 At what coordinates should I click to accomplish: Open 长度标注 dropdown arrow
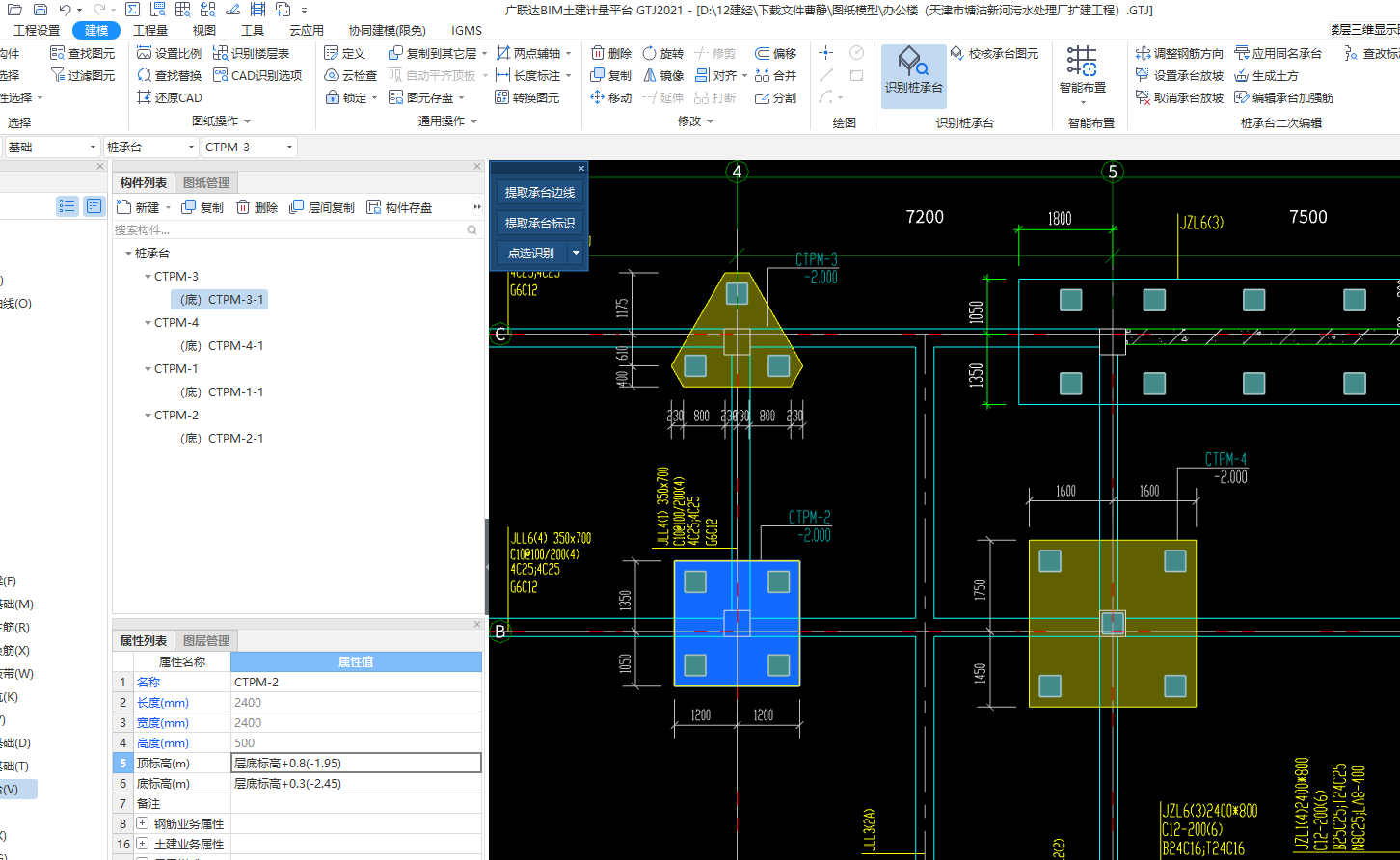(569, 76)
